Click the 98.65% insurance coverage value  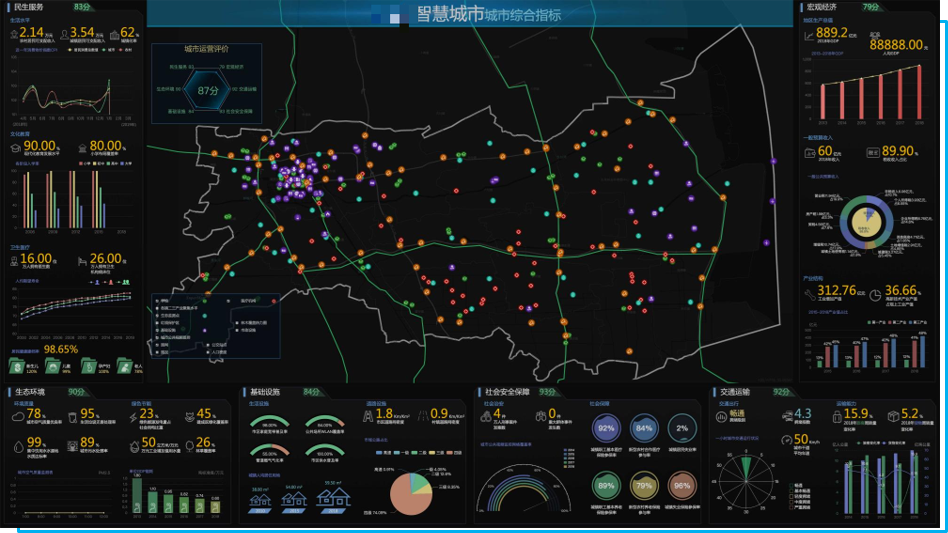coord(60,350)
